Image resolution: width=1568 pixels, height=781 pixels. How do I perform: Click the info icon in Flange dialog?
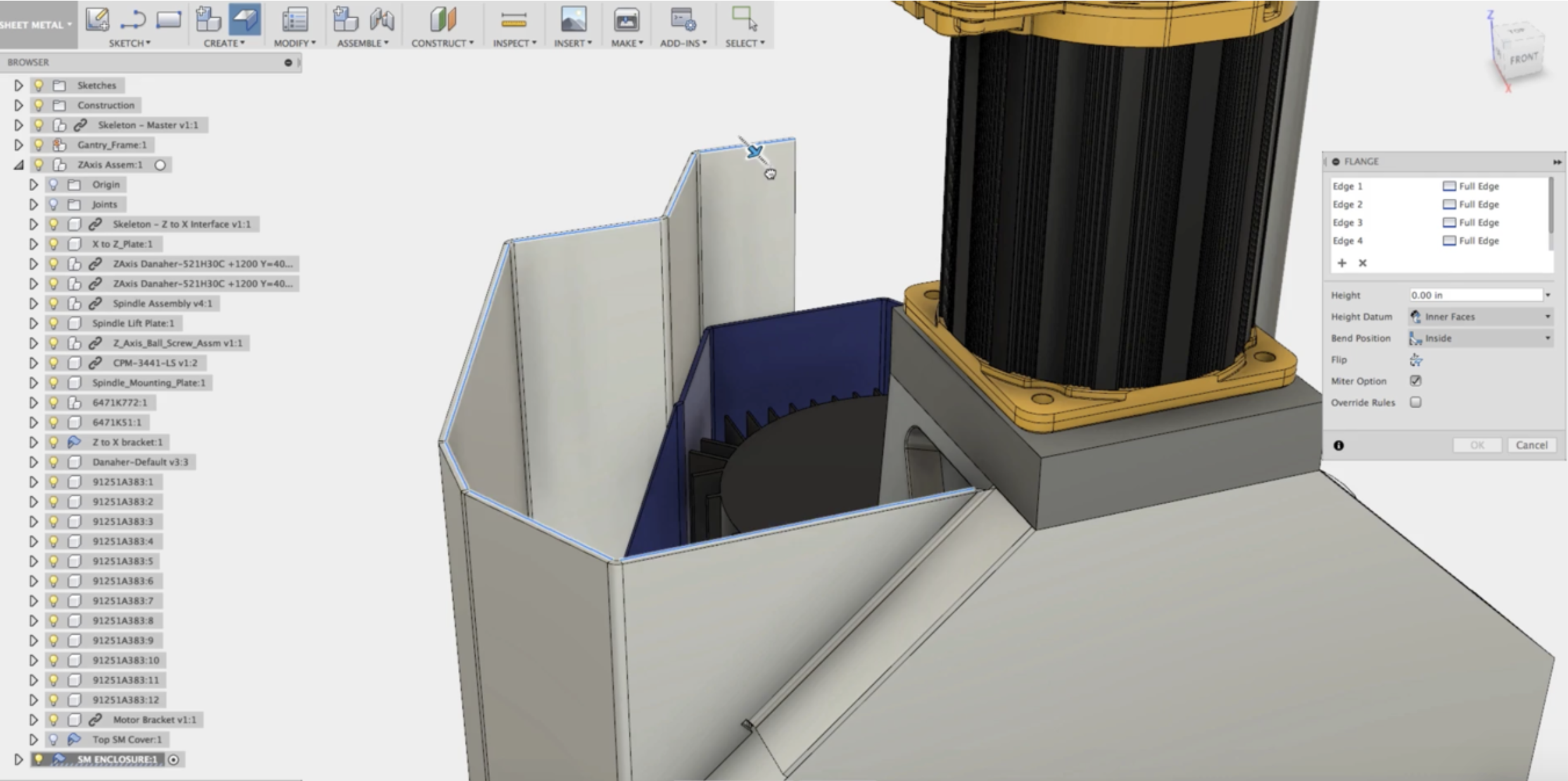click(x=1339, y=445)
